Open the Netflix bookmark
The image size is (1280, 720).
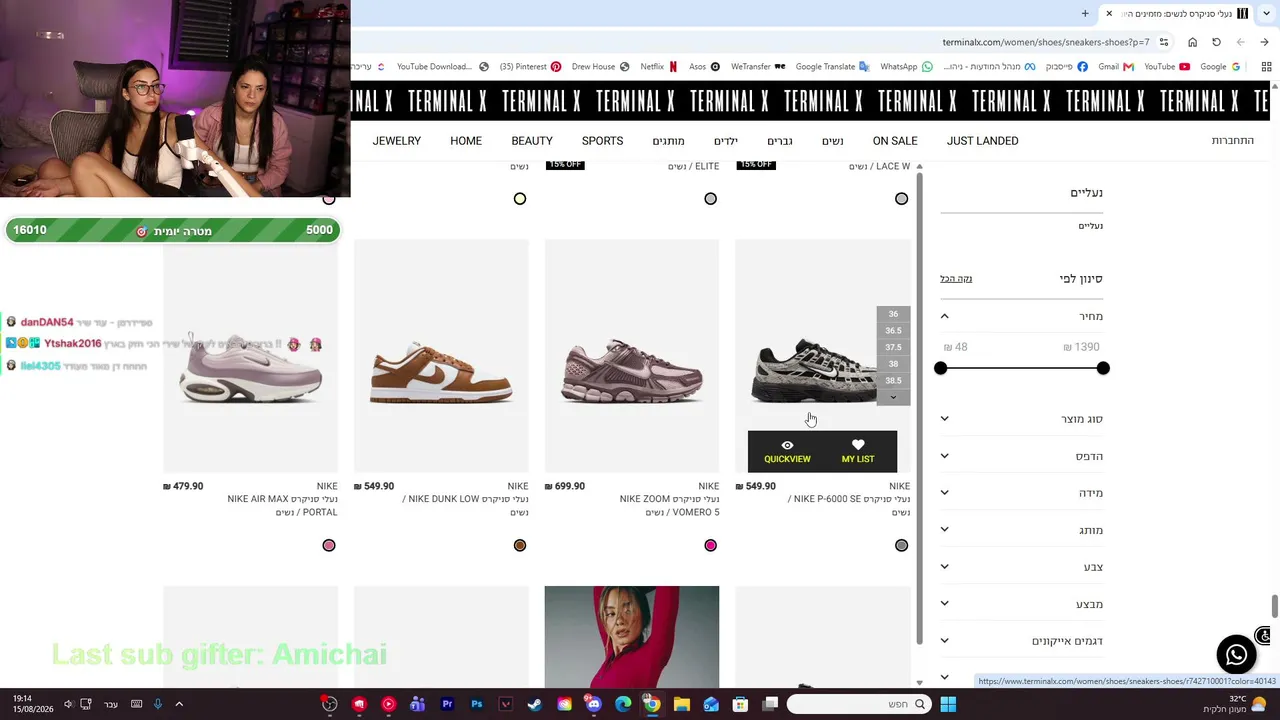[658, 67]
